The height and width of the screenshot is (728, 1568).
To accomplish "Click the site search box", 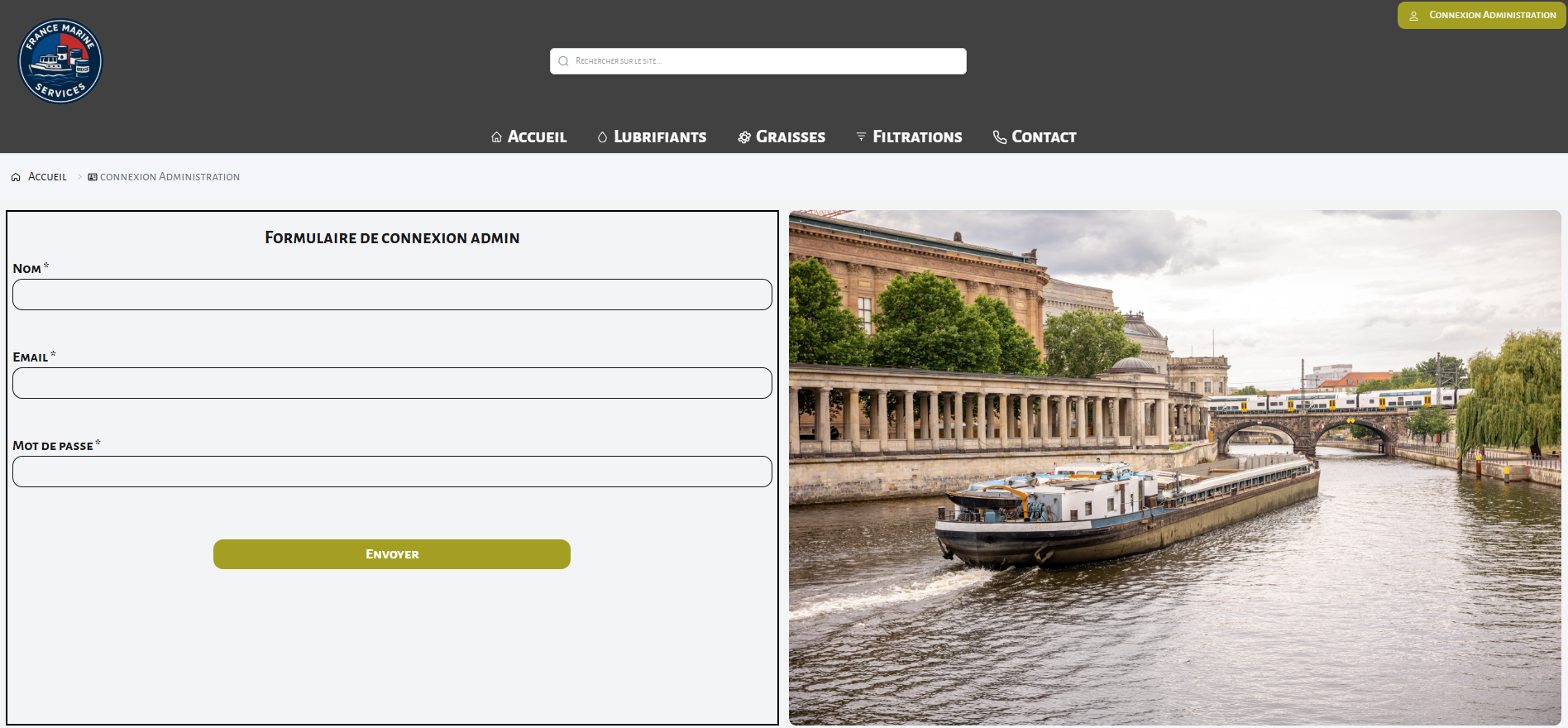I will pyautogui.click(x=765, y=61).
